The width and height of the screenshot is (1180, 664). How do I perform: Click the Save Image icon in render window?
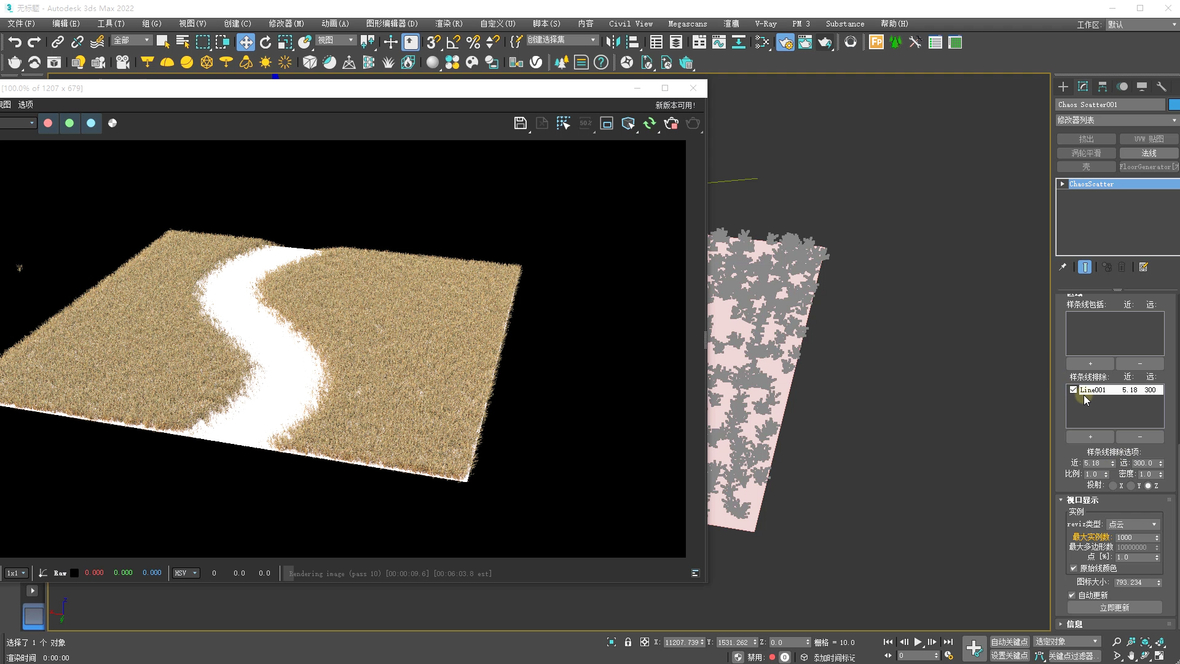(520, 123)
